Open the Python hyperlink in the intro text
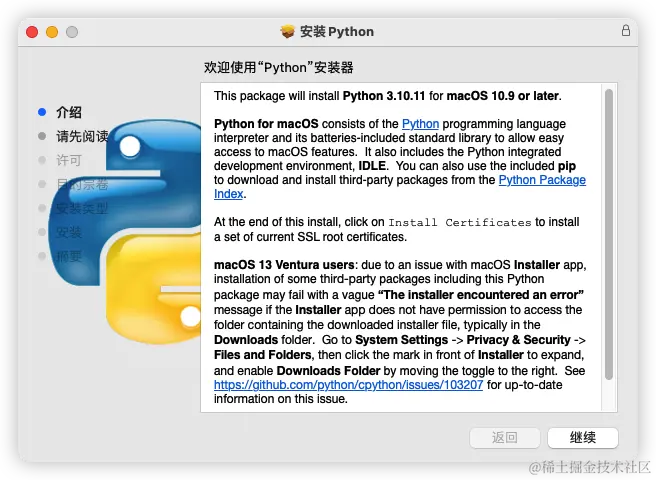 tap(420, 124)
